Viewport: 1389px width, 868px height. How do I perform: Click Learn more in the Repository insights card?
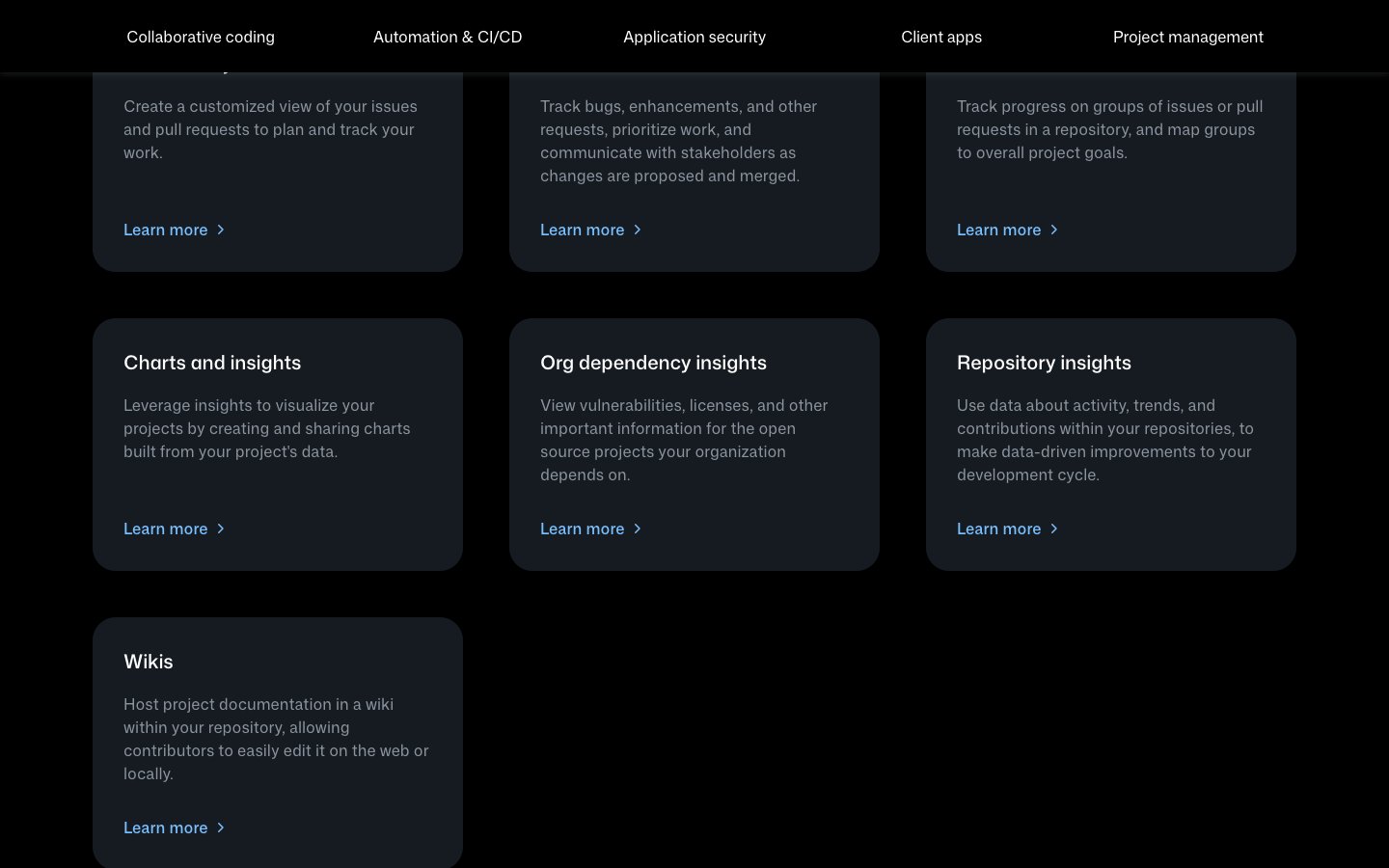point(999,529)
